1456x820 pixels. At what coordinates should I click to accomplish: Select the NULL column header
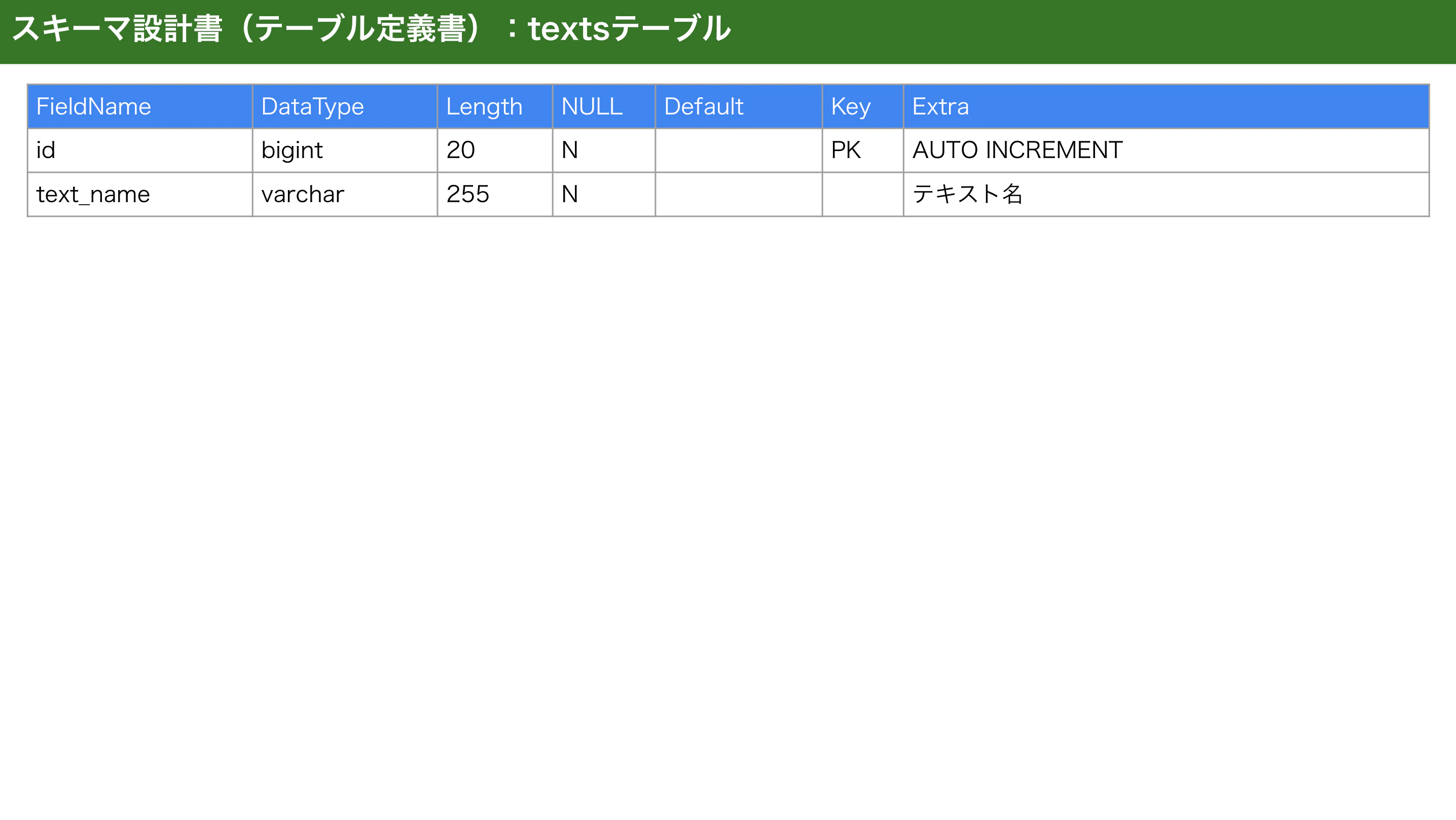point(604,106)
